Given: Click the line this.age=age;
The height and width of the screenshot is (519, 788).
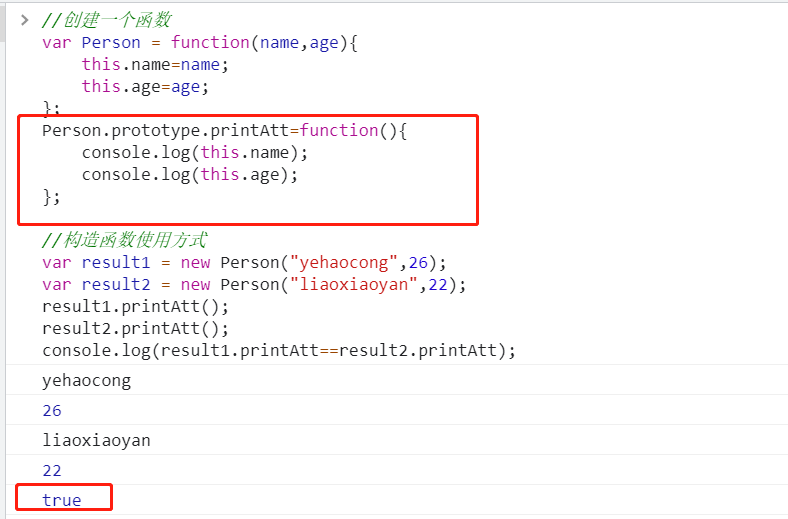Looking at the screenshot, I should (145, 87).
